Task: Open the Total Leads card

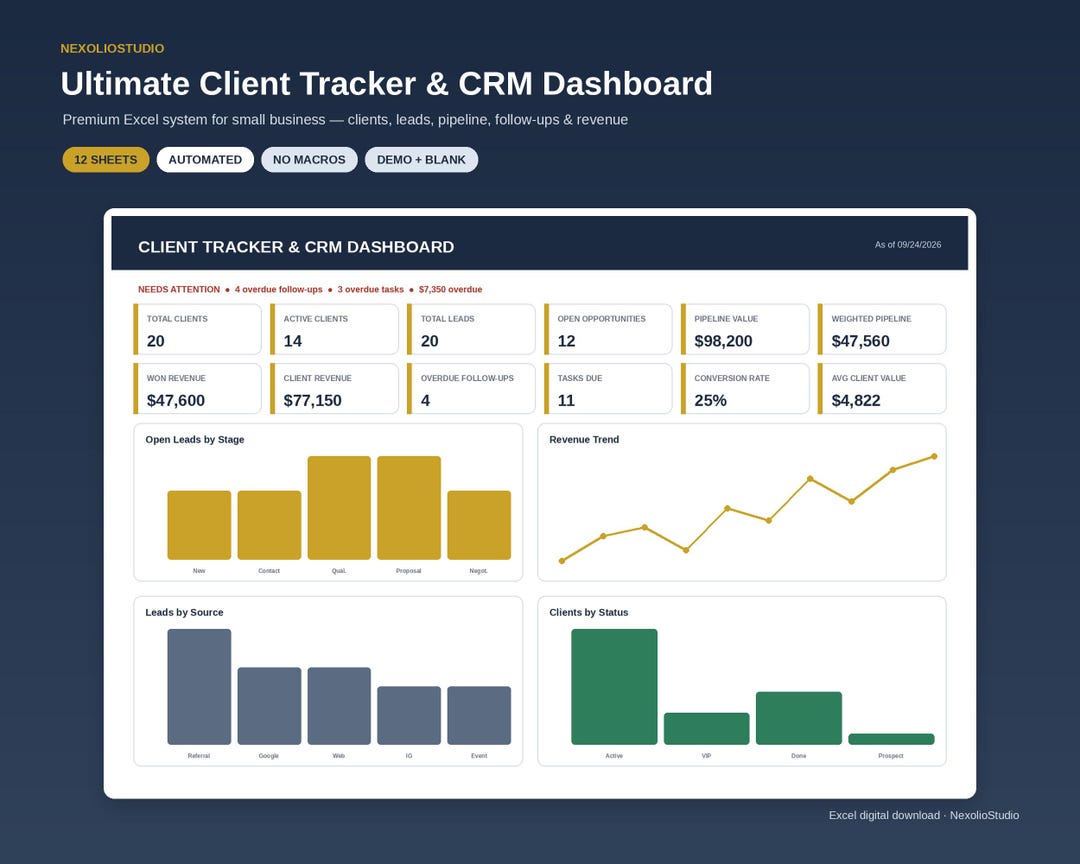Action: click(x=472, y=329)
